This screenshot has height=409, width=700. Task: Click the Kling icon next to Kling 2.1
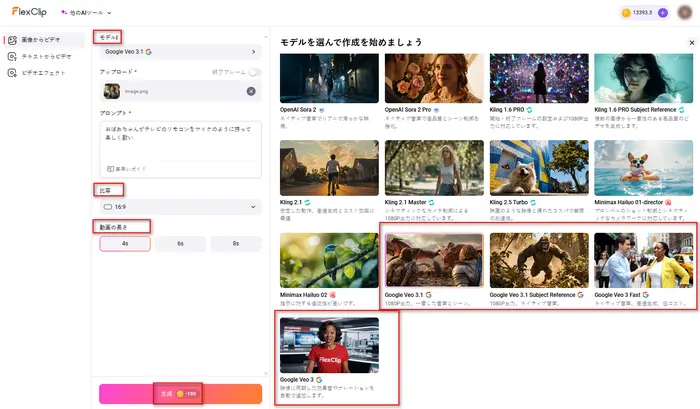pyautogui.click(x=307, y=202)
